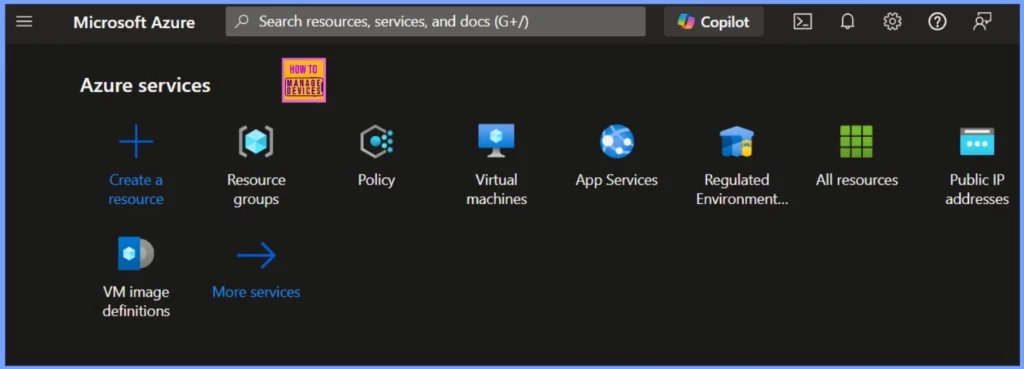Click the More services arrow icon
Image resolution: width=1024 pixels, height=369 pixels.
[x=256, y=255]
